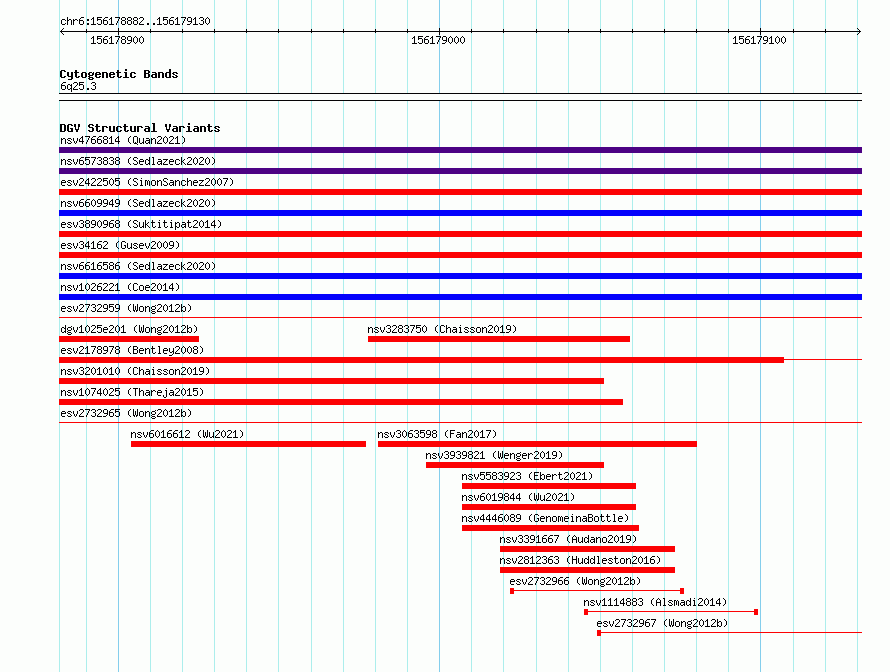Click the red bar under nsv3201010
The image size is (890, 672).
[x=331, y=381]
